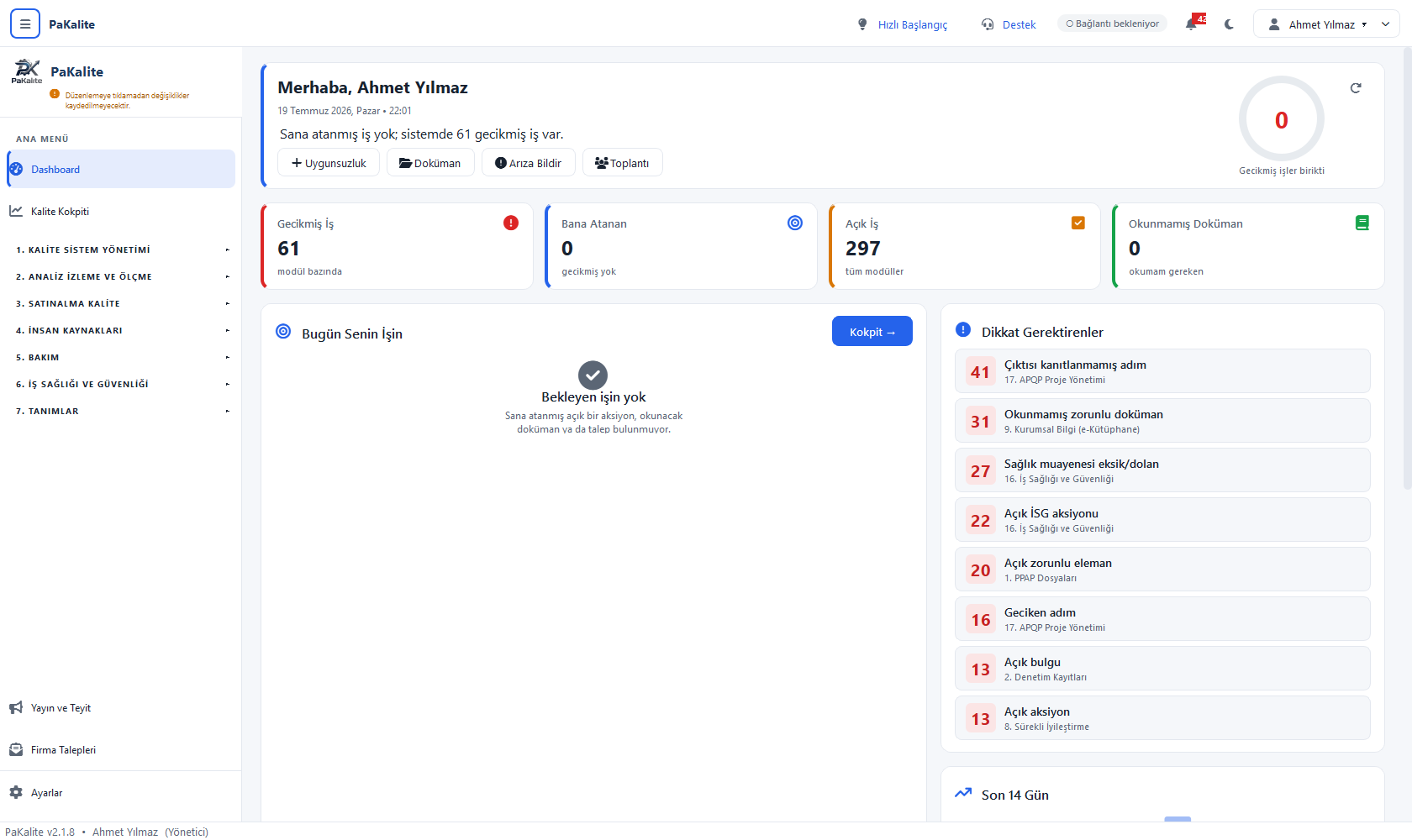Viewport: 1412px width, 840px height.
Task: Click the Bağlantı bekleniyor status badge
Action: coord(1112,24)
